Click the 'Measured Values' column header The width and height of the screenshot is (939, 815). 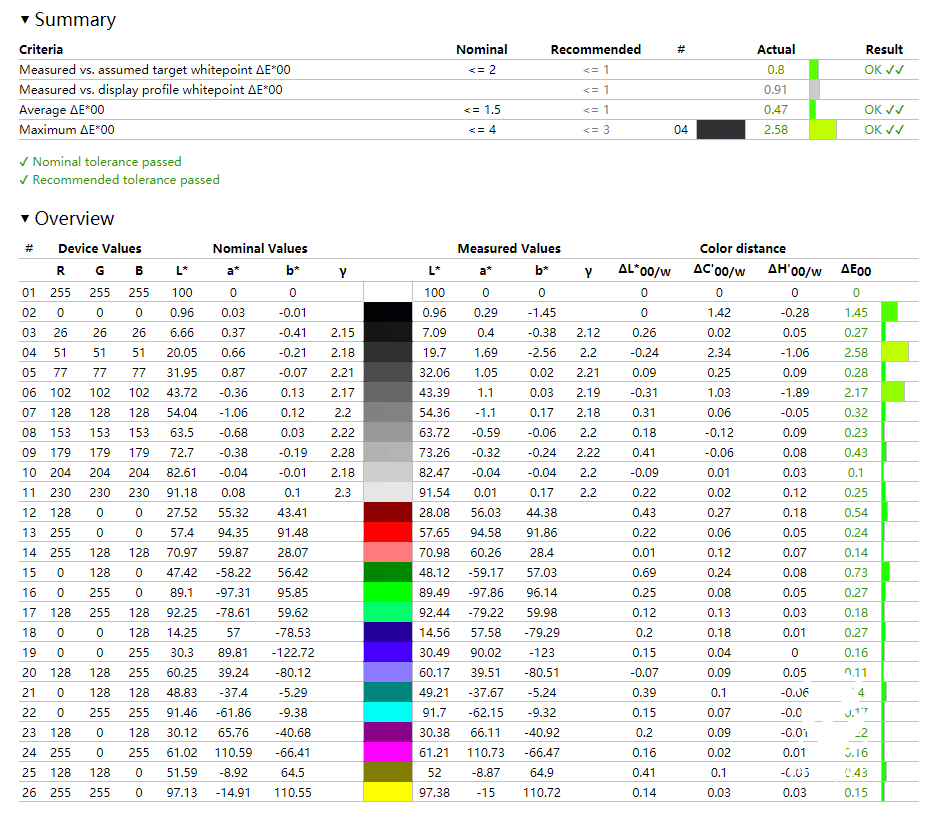pos(509,249)
